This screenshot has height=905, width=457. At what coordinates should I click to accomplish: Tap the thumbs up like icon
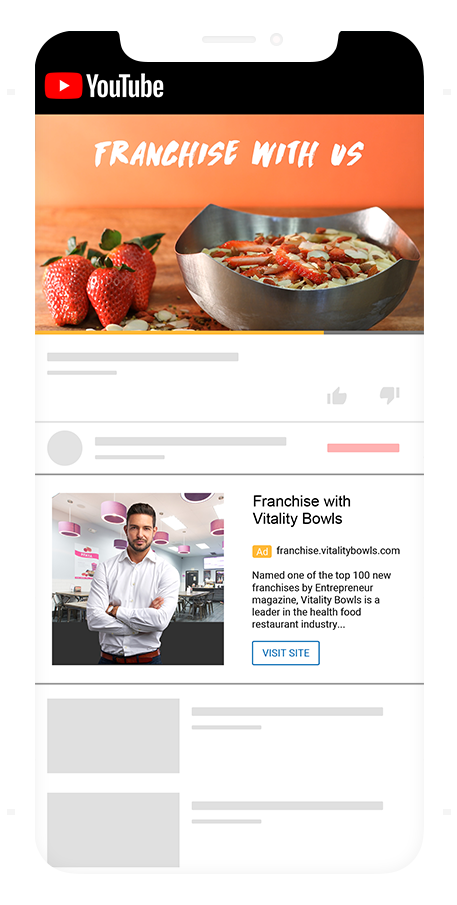pyautogui.click(x=336, y=395)
